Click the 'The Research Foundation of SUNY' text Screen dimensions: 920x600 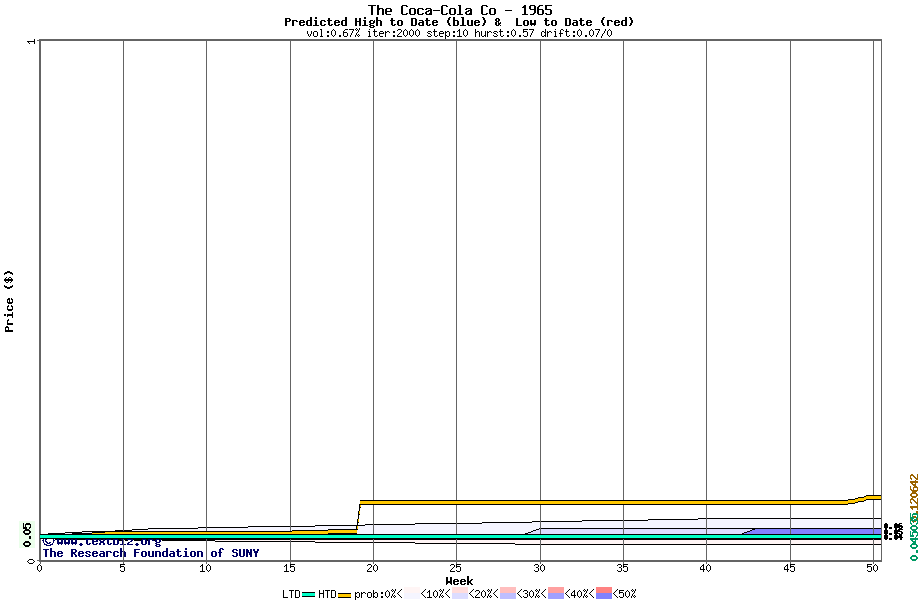coord(151,552)
